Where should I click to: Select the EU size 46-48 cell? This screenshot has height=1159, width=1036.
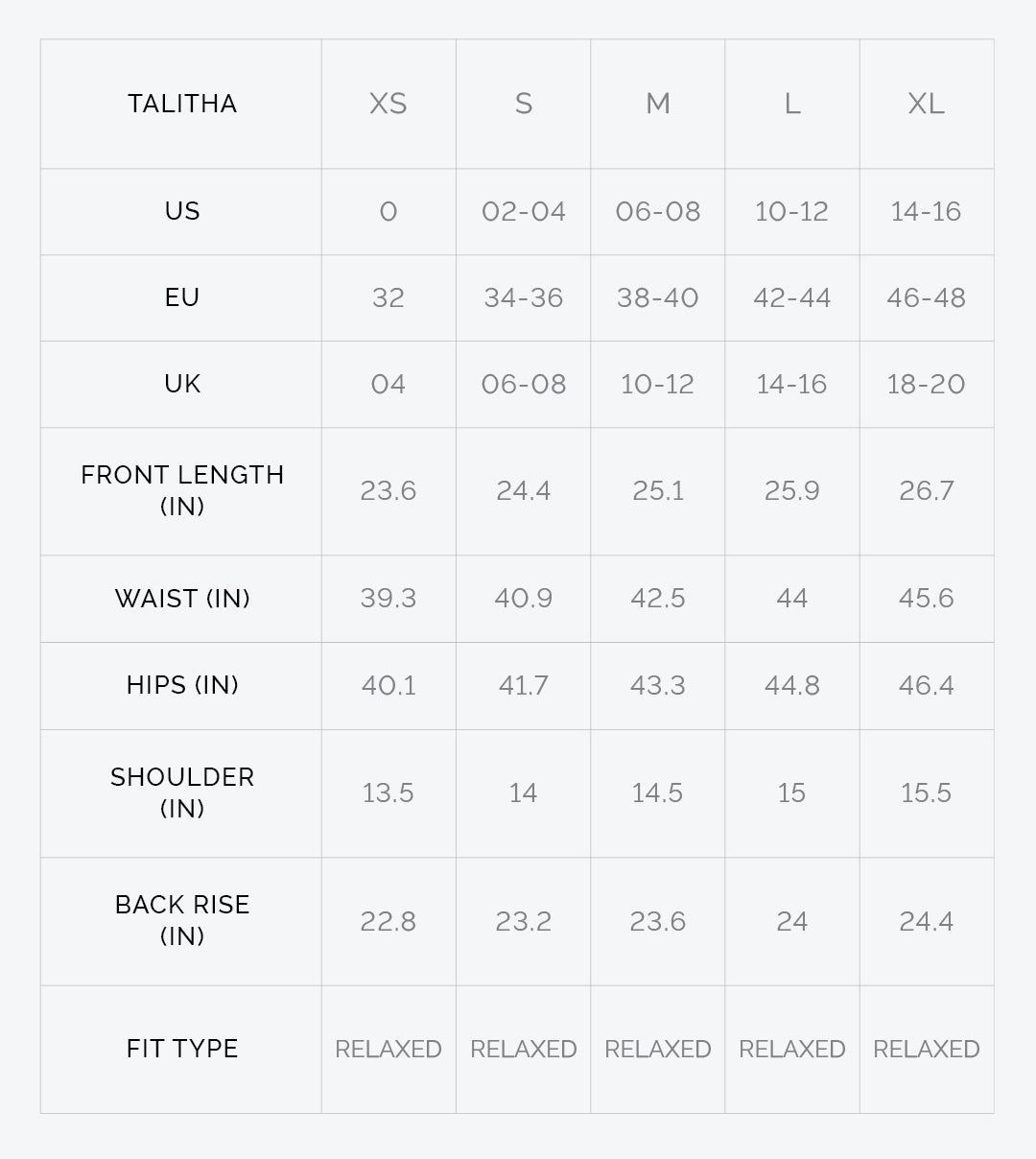[927, 297]
